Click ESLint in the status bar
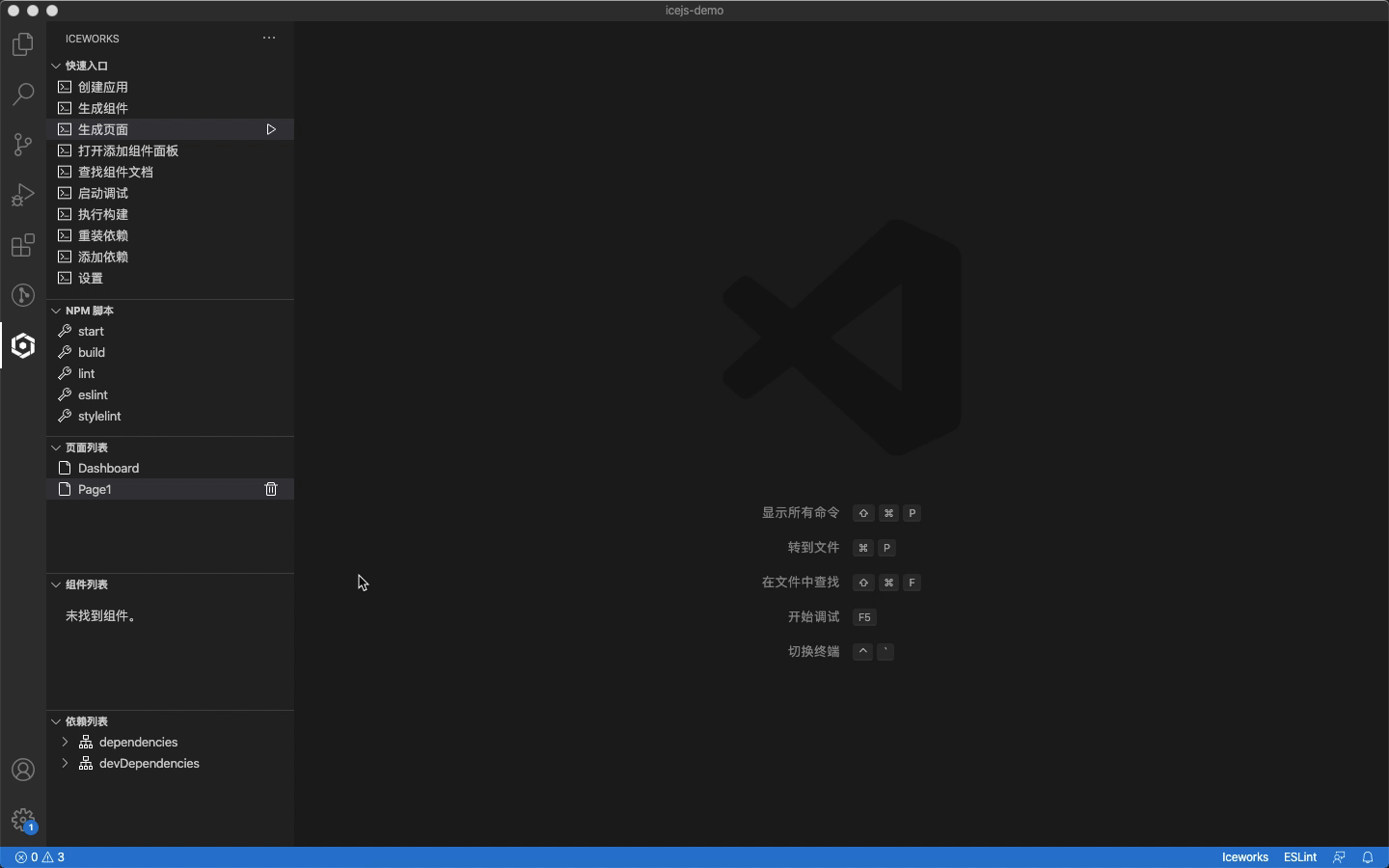 (x=1300, y=857)
